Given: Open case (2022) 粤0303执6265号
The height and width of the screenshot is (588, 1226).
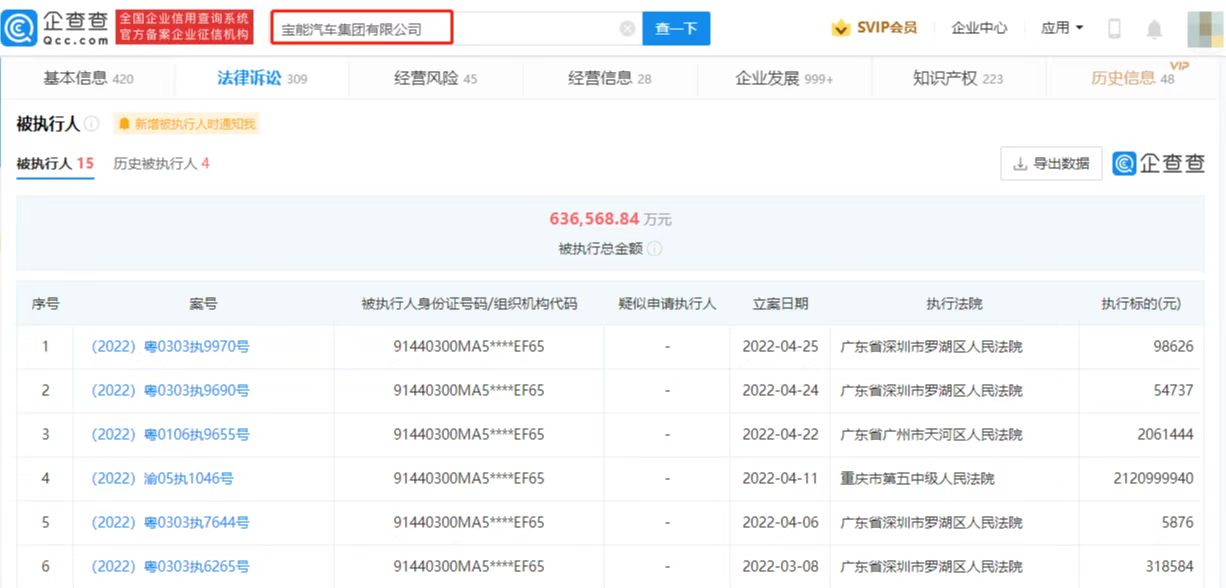Looking at the screenshot, I should click(x=170, y=567).
